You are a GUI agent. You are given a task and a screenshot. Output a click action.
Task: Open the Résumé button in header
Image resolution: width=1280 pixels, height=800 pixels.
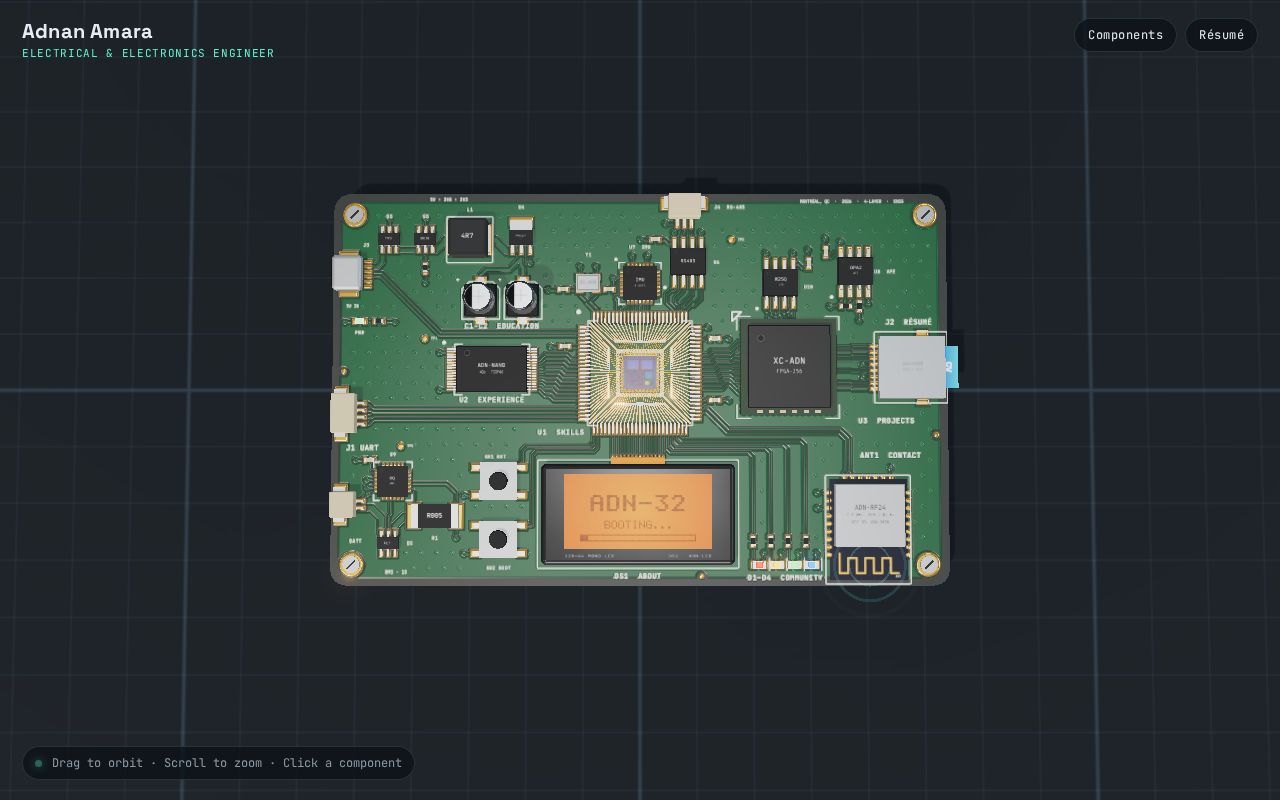pos(1221,35)
